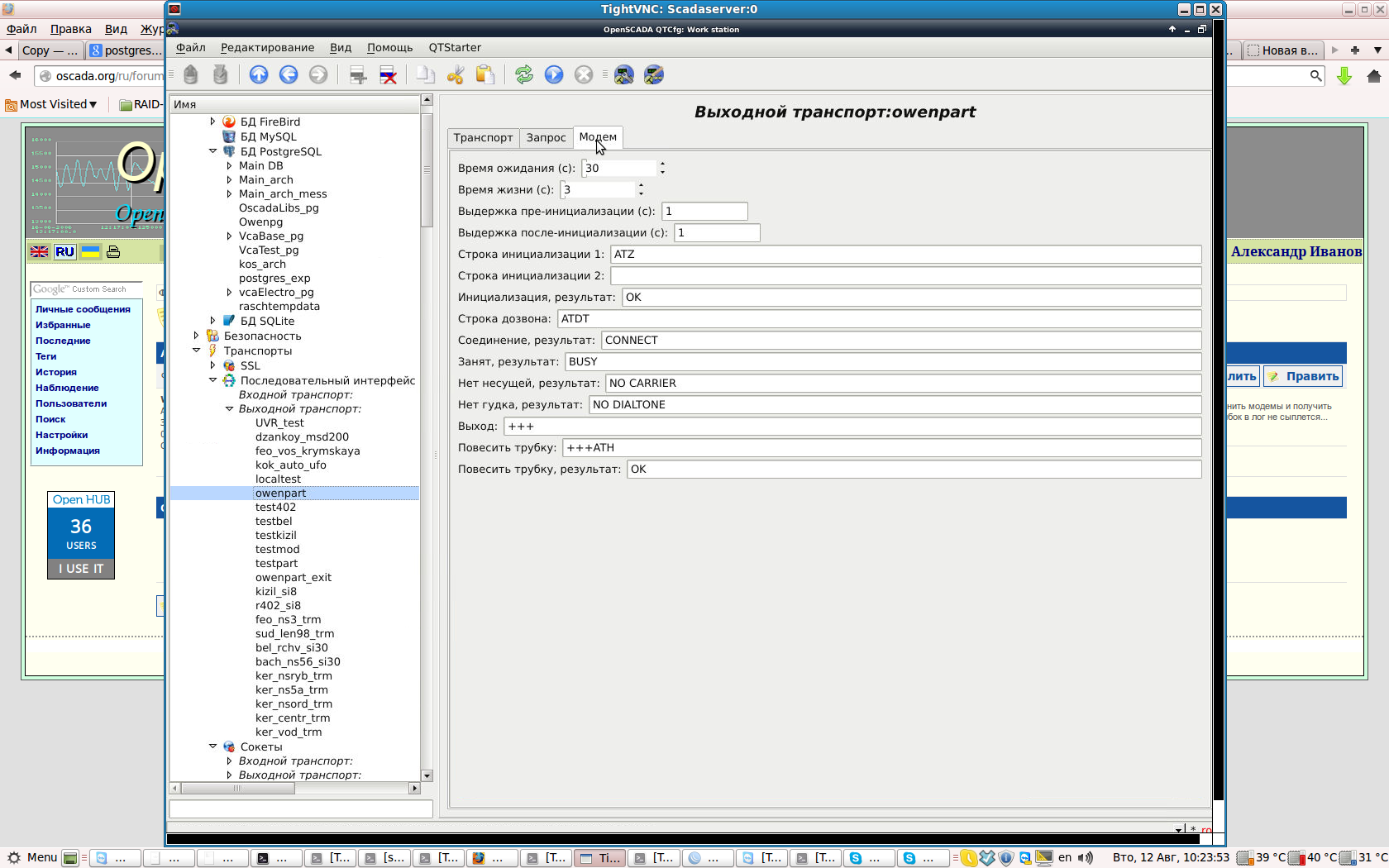Click the Delete item icon with red cross
Viewport: 1389px width, 868px height.
[x=388, y=75]
